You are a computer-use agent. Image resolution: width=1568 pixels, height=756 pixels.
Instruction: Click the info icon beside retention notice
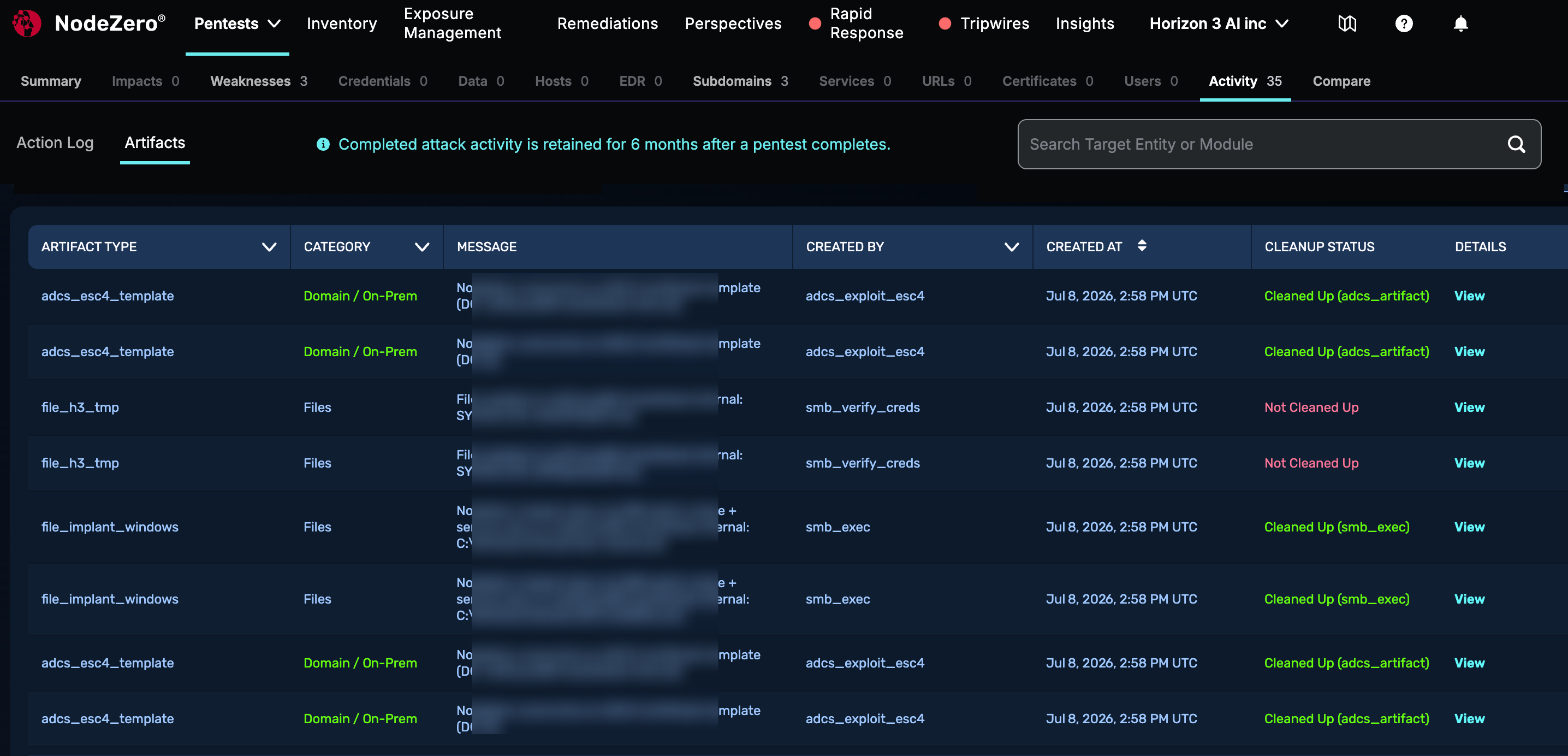(323, 144)
